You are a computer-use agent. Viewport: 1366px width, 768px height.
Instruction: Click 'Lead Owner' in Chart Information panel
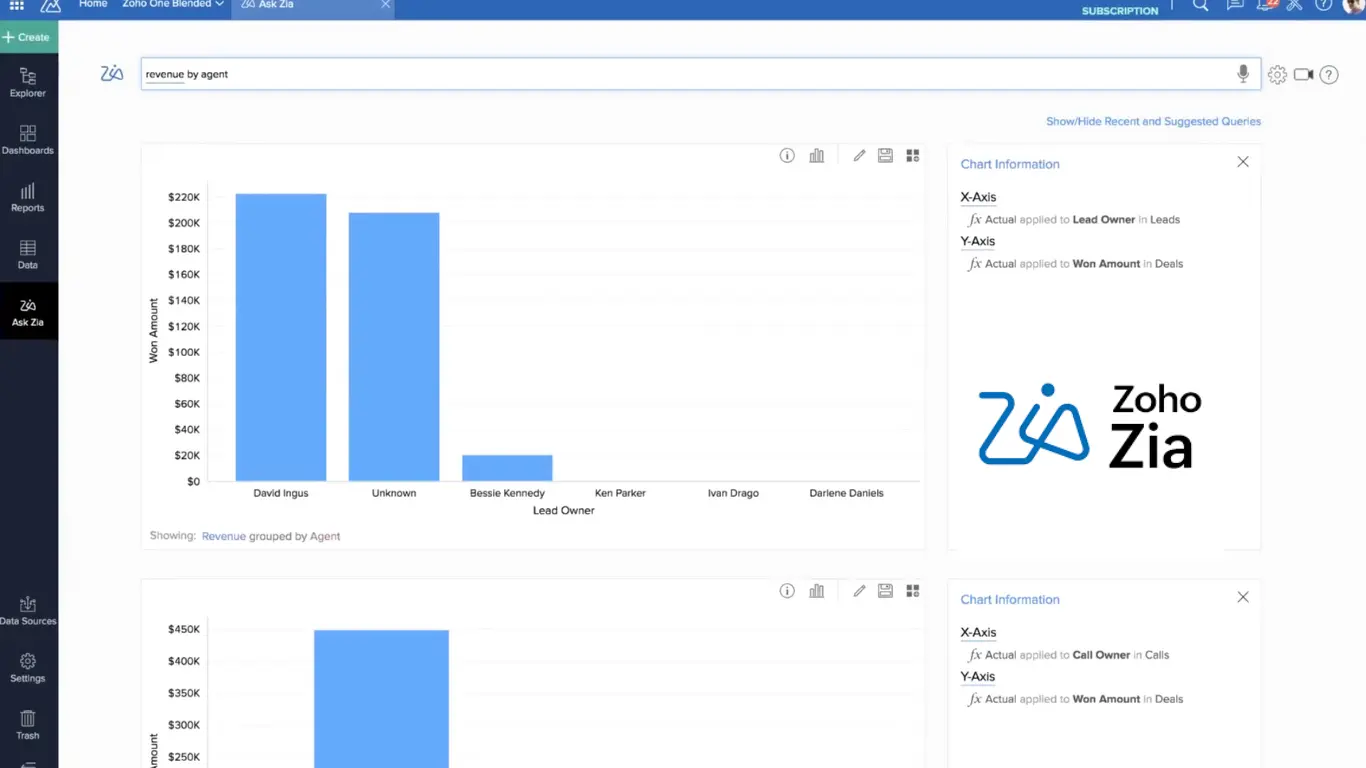[x=1103, y=219]
